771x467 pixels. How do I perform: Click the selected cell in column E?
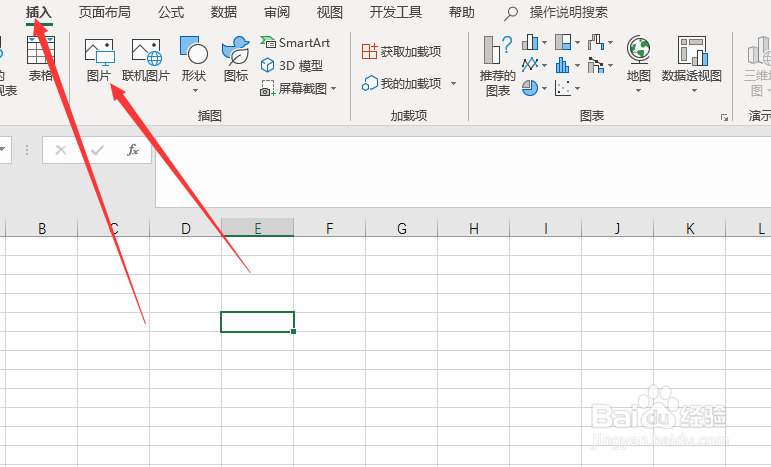click(258, 322)
